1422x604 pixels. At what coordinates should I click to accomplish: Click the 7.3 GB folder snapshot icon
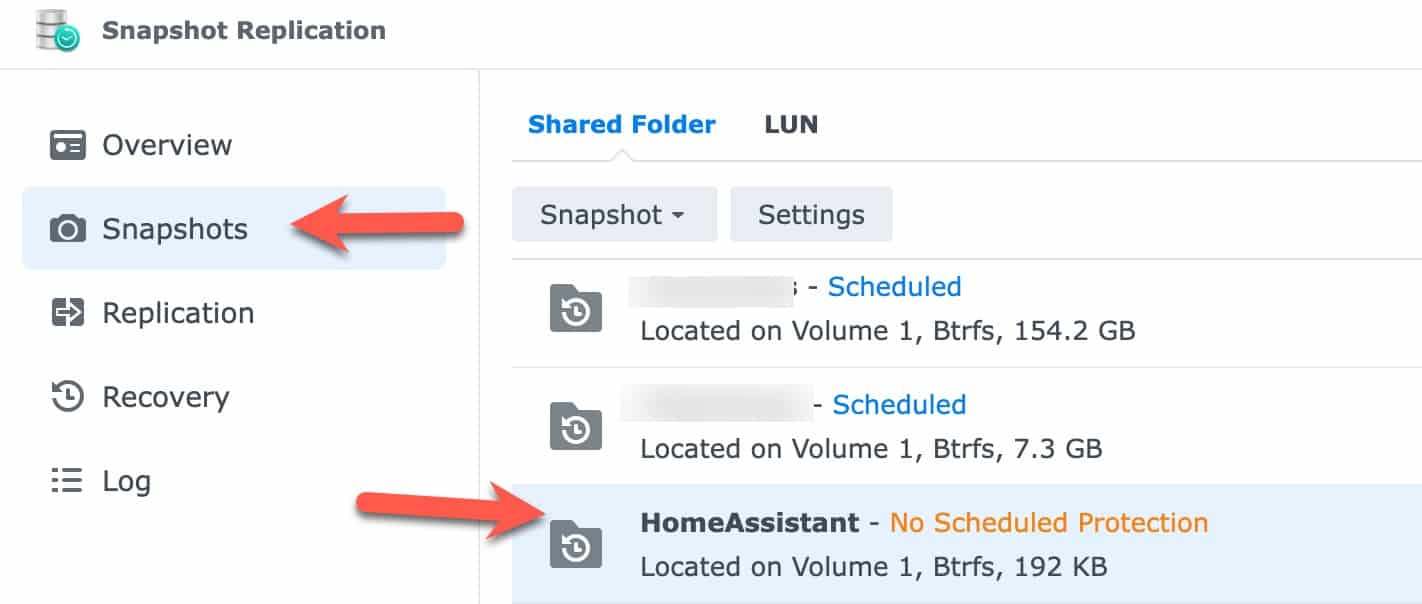pos(576,425)
